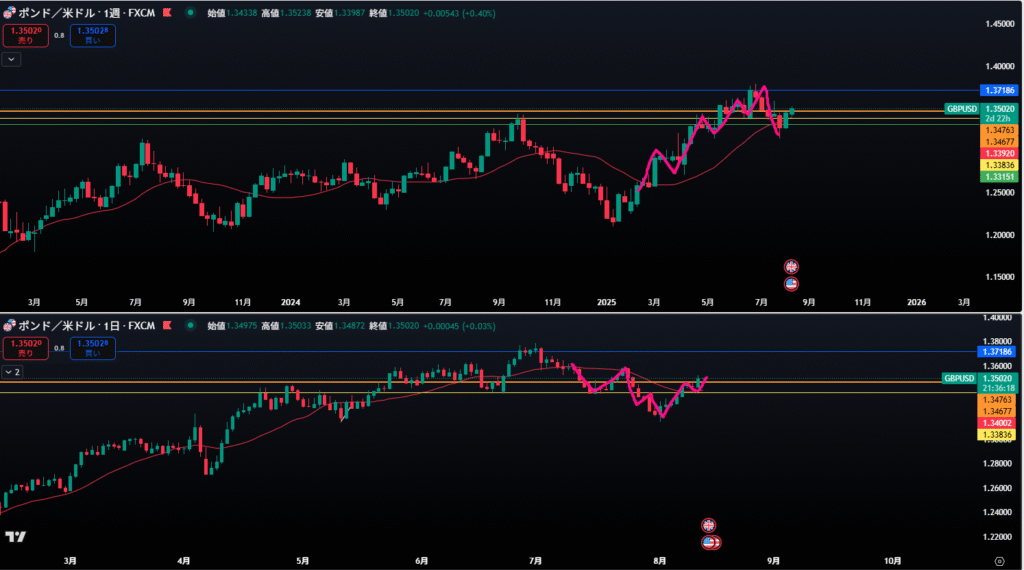
Task: Click the GBP/USD flag symbol icon on the weekly chart
Action: tap(9, 12)
